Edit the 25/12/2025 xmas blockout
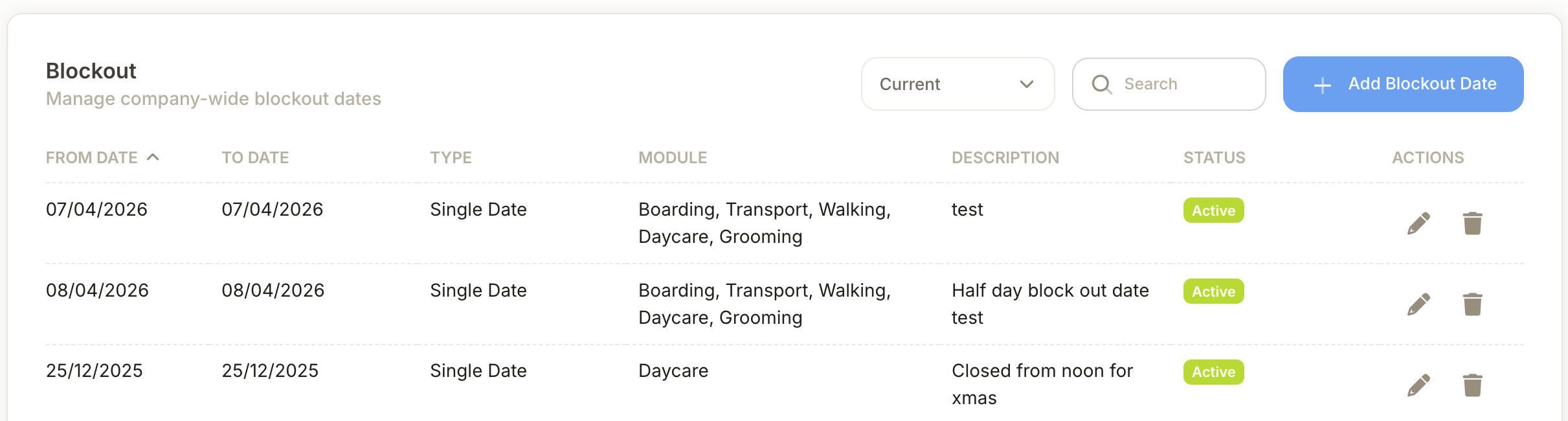Image resolution: width=1568 pixels, height=421 pixels. 1418,385
